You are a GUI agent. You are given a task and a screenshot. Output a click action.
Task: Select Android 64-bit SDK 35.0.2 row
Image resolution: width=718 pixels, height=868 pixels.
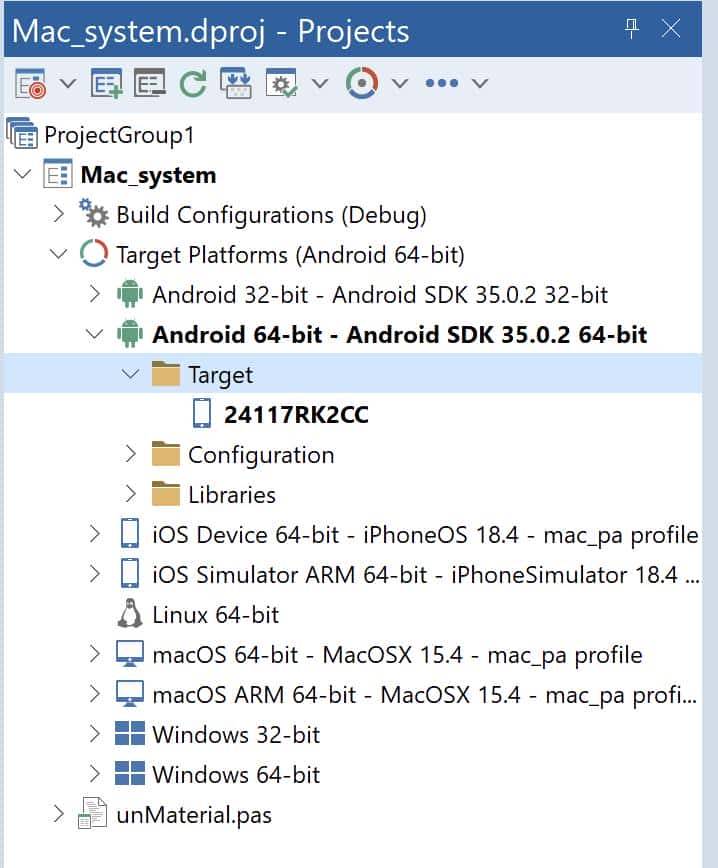pyautogui.click(x=400, y=334)
